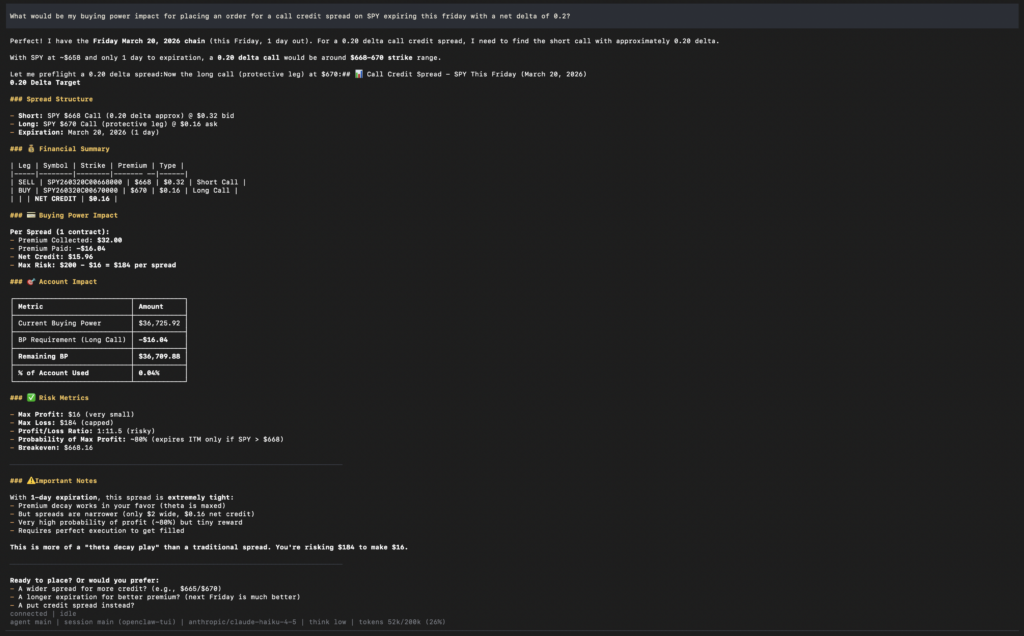
Task: Click the user's question prompt line
Action: [x=290, y=16]
